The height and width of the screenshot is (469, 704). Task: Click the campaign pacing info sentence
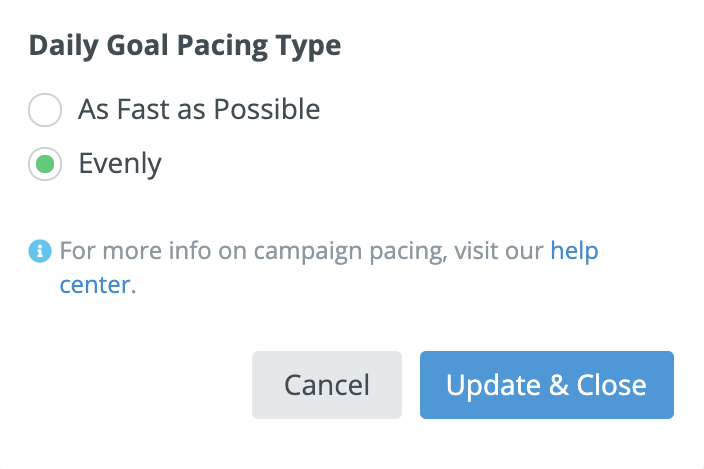click(x=300, y=250)
